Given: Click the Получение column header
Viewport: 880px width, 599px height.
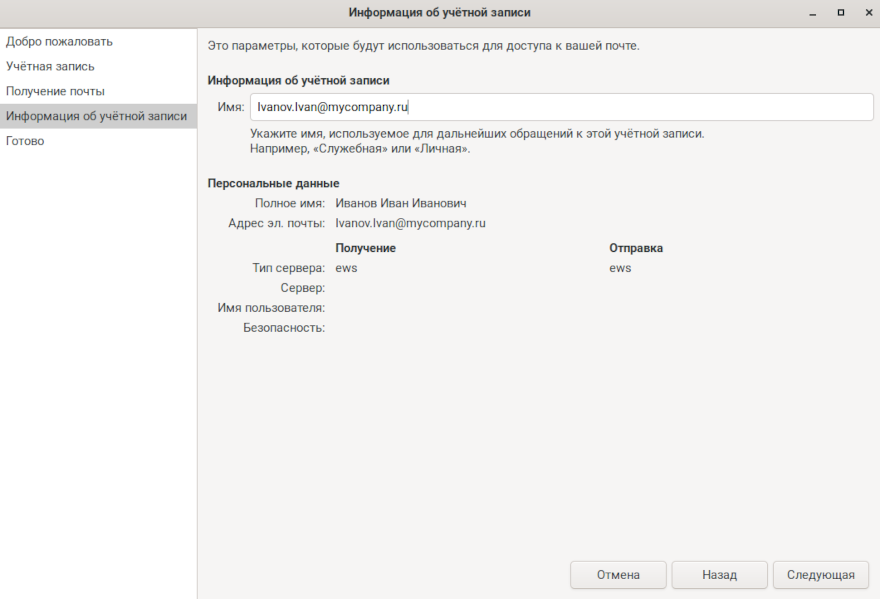Looking at the screenshot, I should click(x=366, y=248).
